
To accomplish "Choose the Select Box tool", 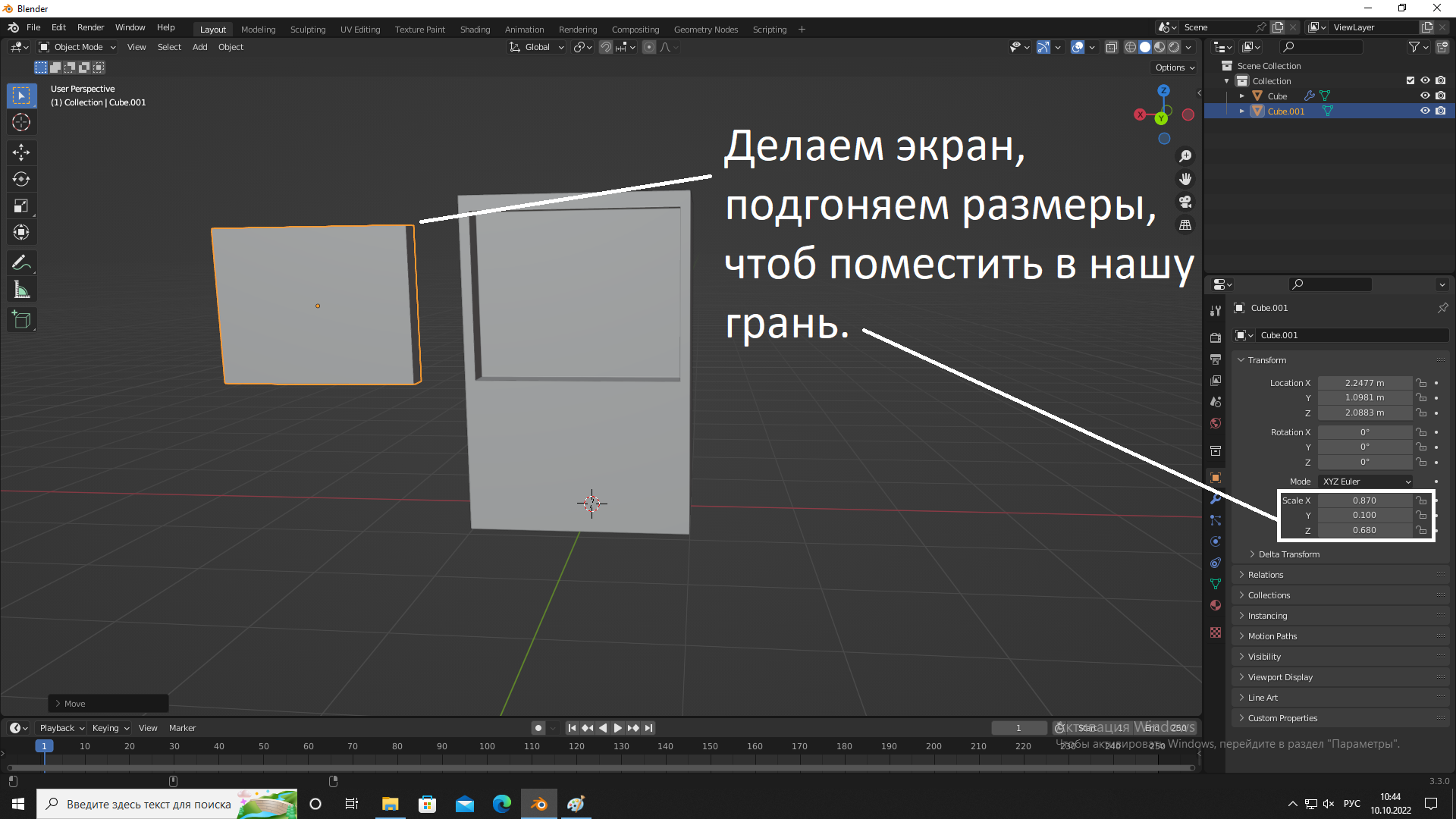I will [21, 96].
